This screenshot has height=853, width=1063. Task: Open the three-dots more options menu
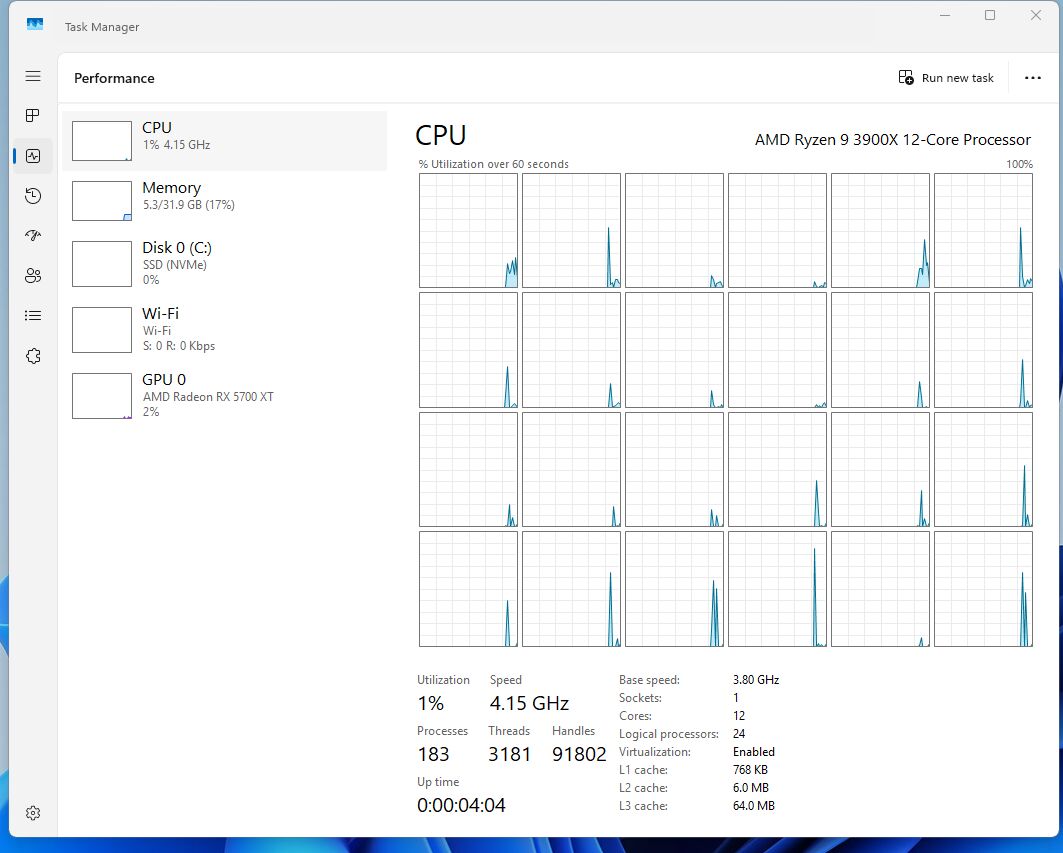pos(1032,77)
